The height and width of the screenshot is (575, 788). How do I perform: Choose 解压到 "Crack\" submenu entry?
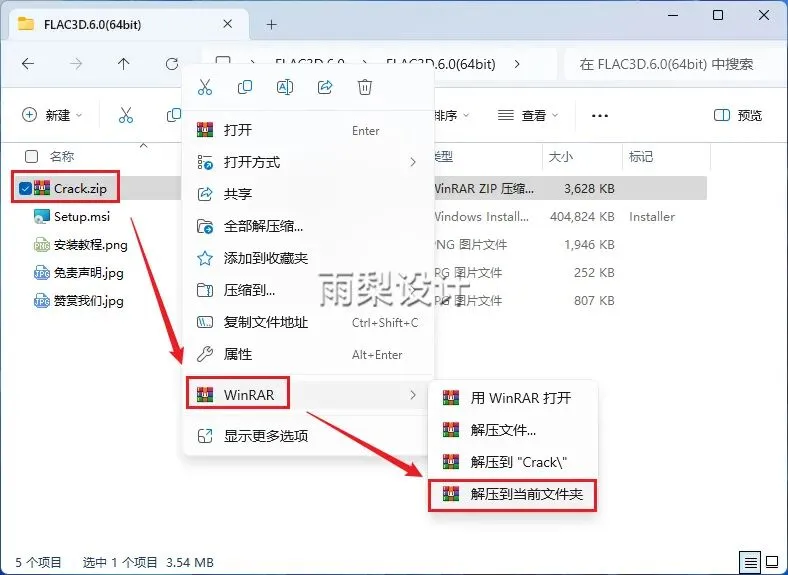point(513,462)
